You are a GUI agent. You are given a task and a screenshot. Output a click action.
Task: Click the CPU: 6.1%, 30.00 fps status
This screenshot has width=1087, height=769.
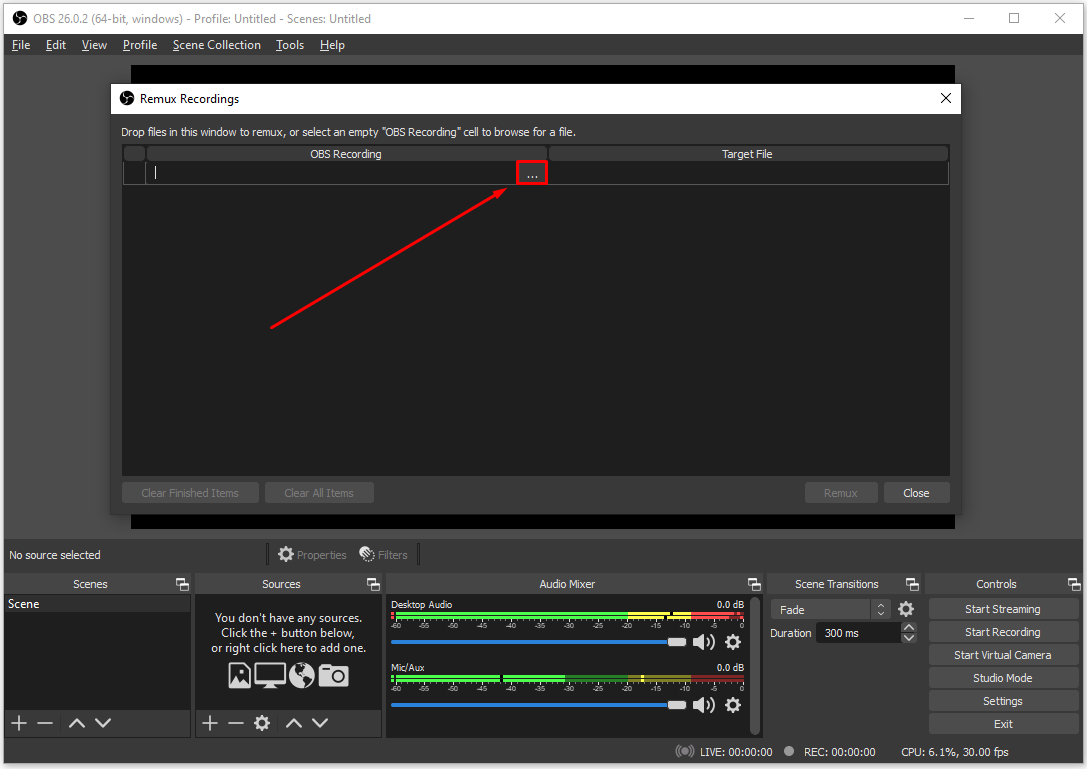pos(955,752)
